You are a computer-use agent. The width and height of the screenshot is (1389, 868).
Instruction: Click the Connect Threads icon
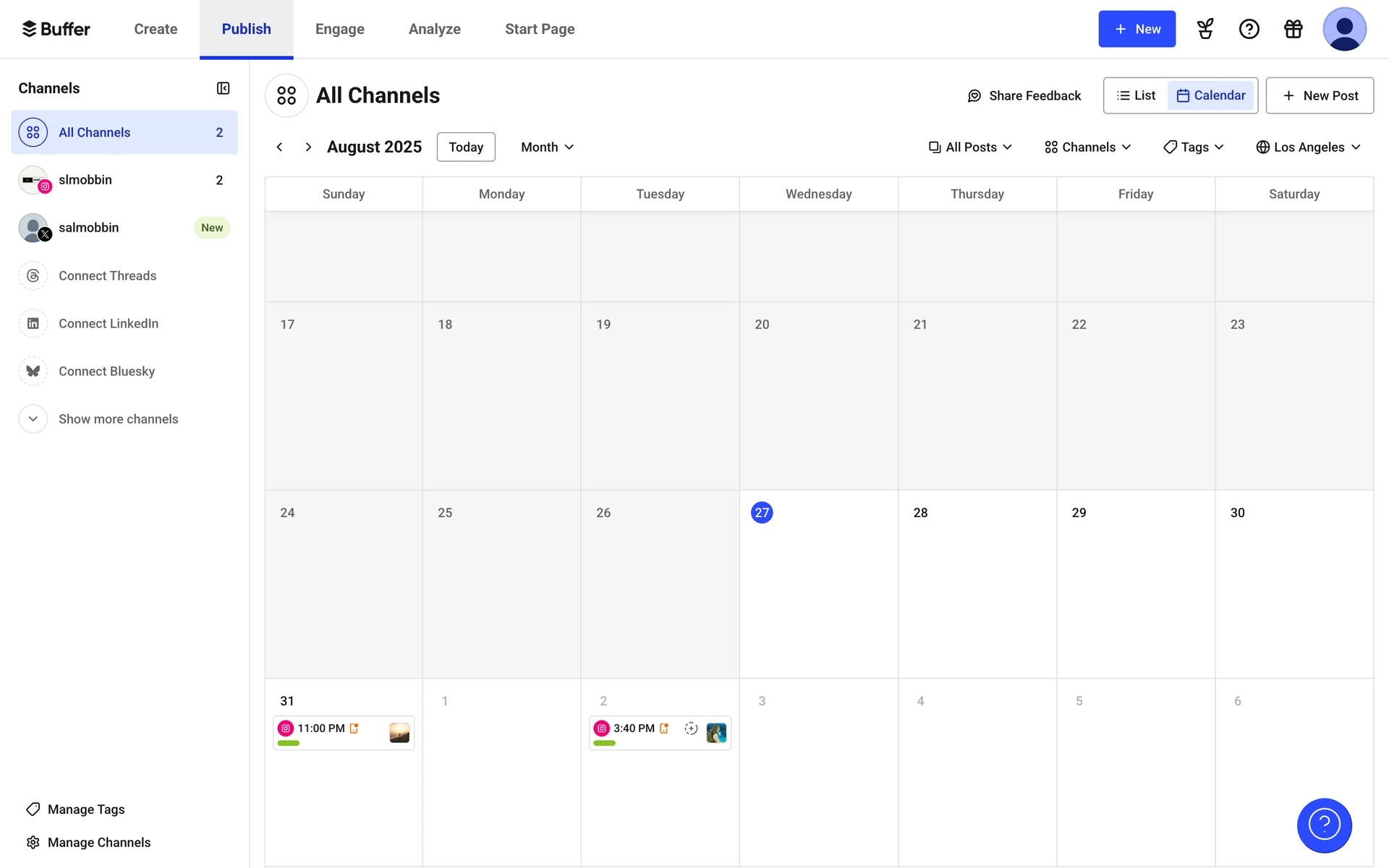click(x=33, y=276)
